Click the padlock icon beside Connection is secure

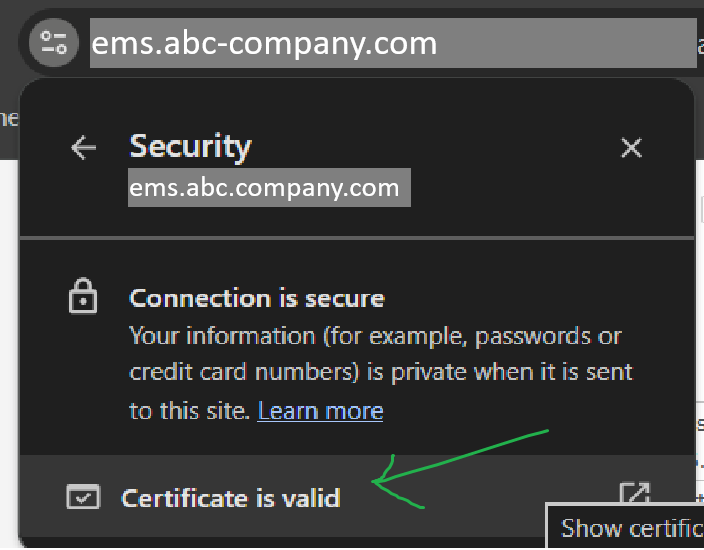click(x=82, y=298)
